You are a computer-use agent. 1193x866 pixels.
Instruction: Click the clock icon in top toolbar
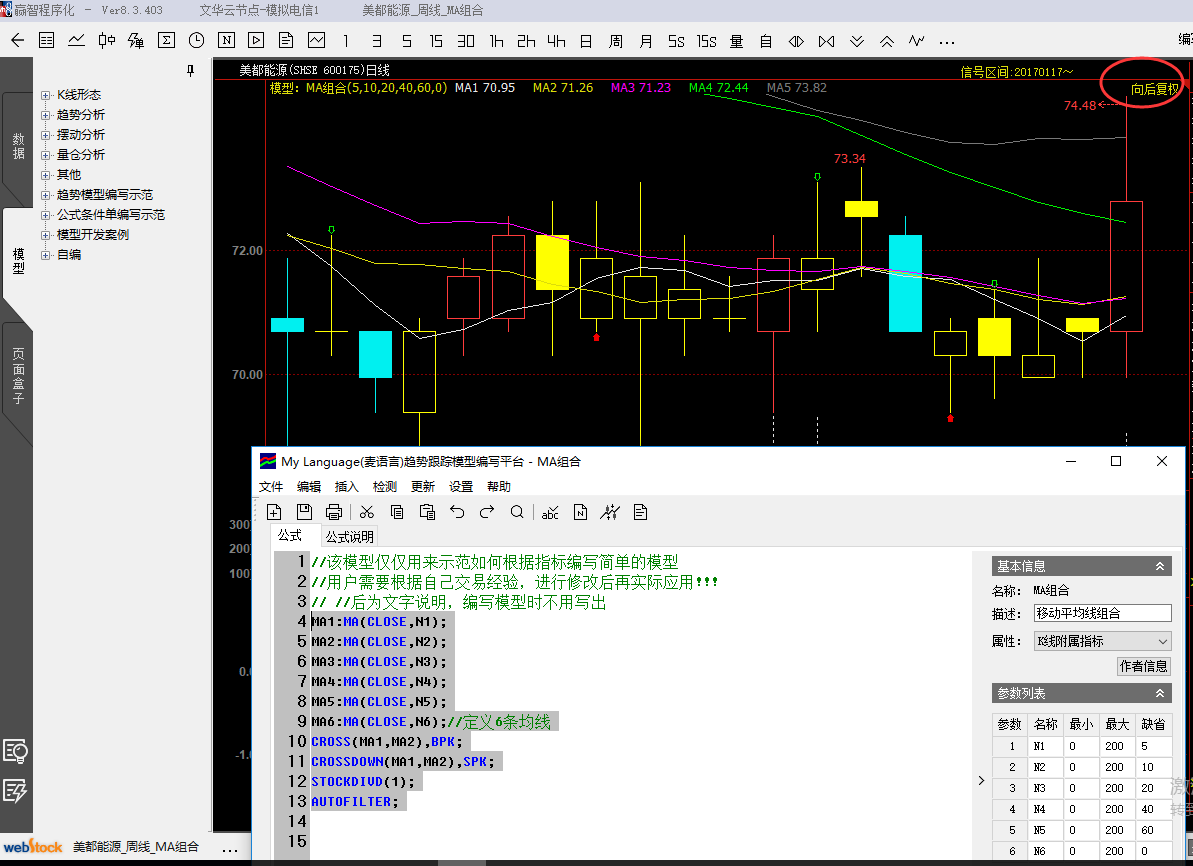click(x=196, y=41)
